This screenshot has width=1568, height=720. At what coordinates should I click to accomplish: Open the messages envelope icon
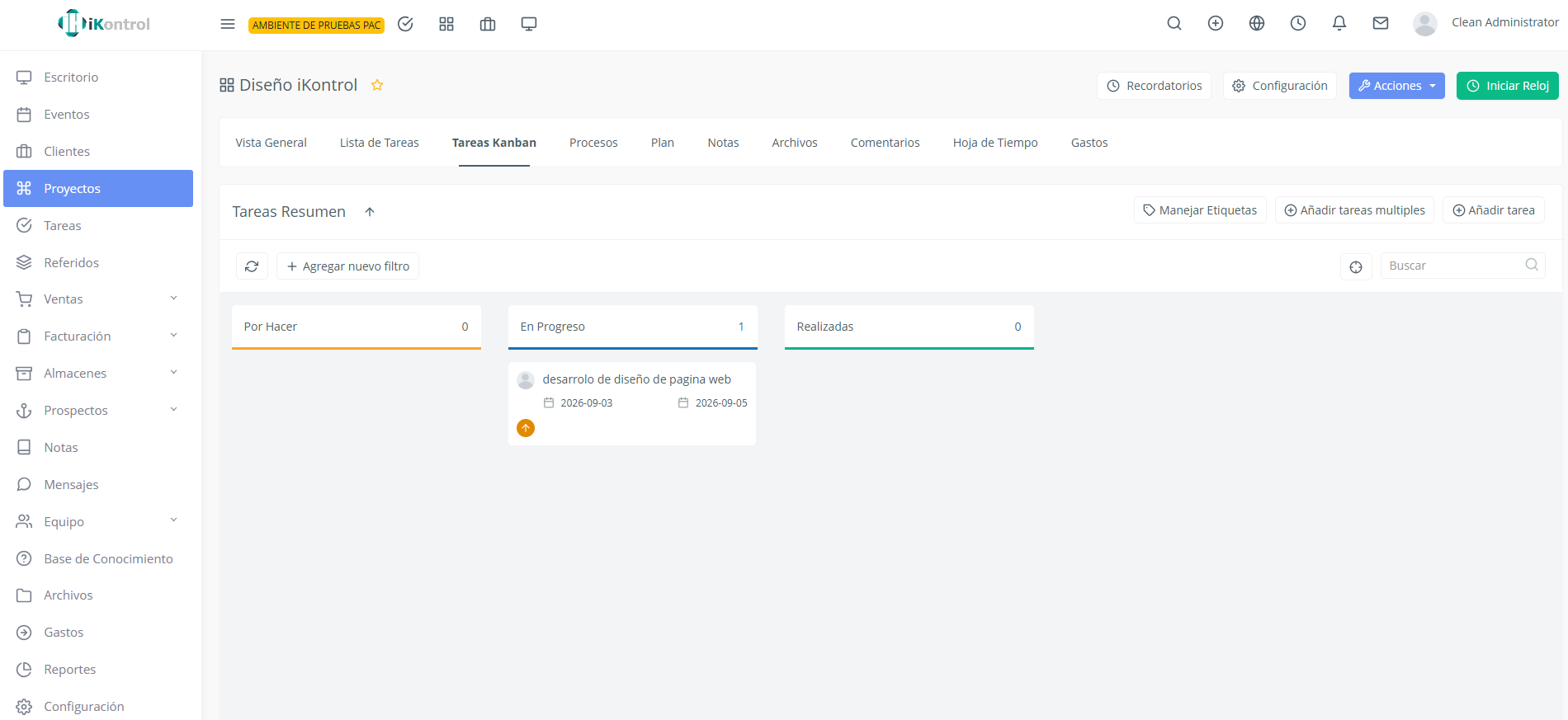click(1381, 23)
